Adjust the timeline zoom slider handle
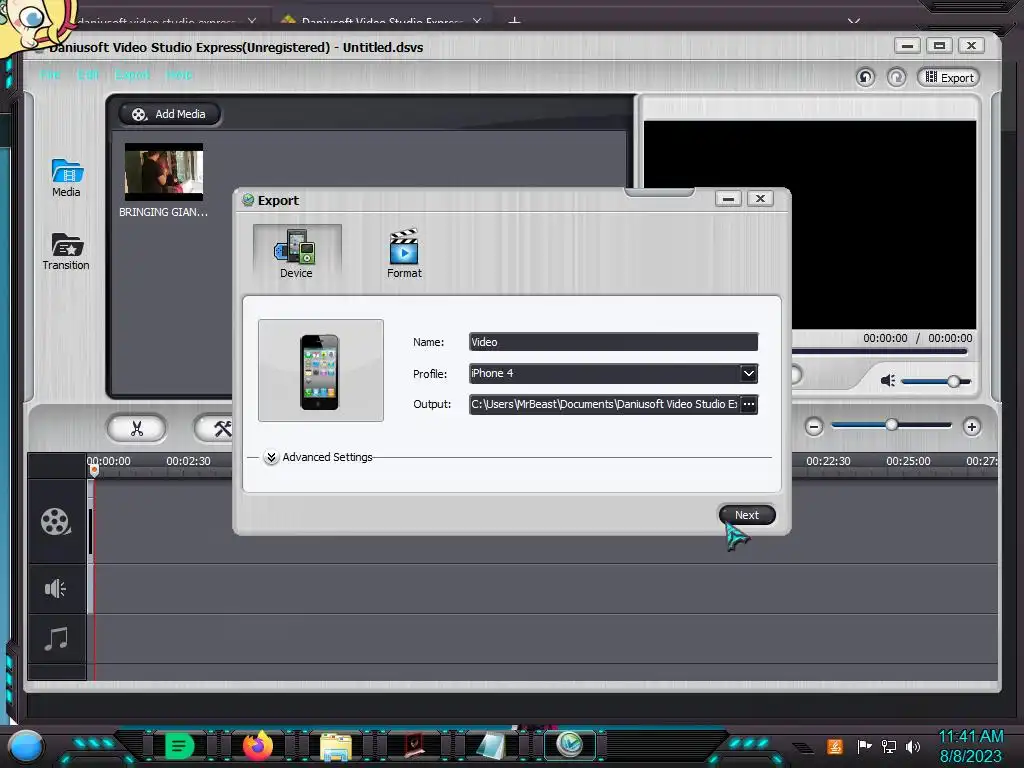Screen dimensions: 1024x768 point(891,425)
